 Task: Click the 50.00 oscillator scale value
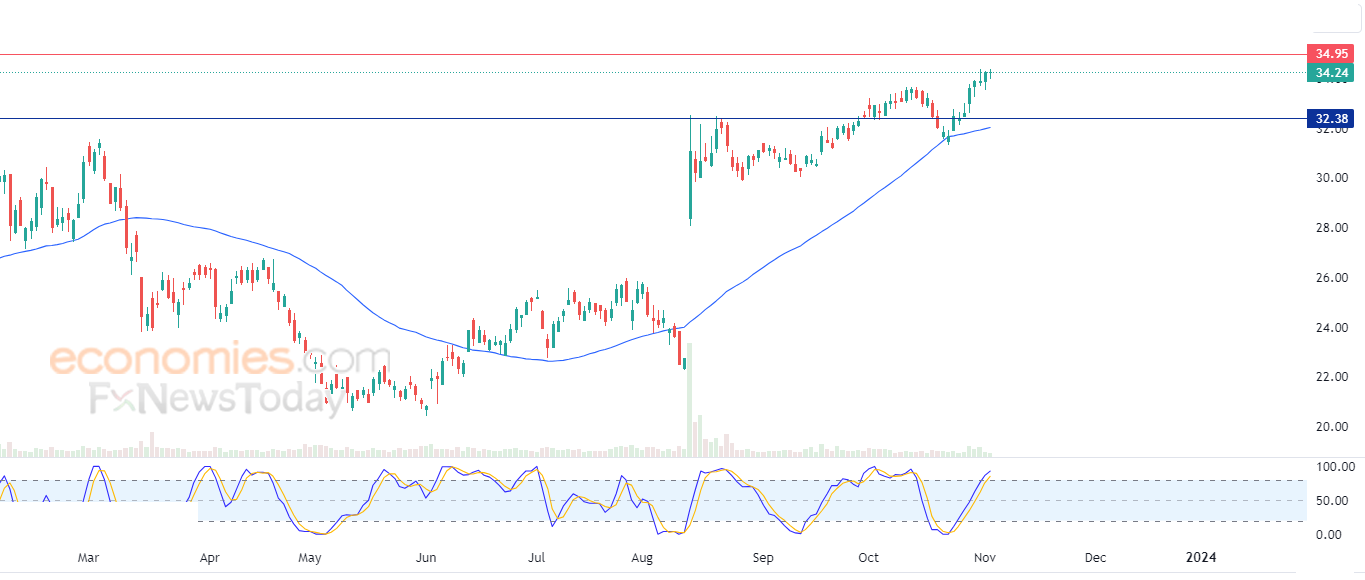pos(1334,501)
